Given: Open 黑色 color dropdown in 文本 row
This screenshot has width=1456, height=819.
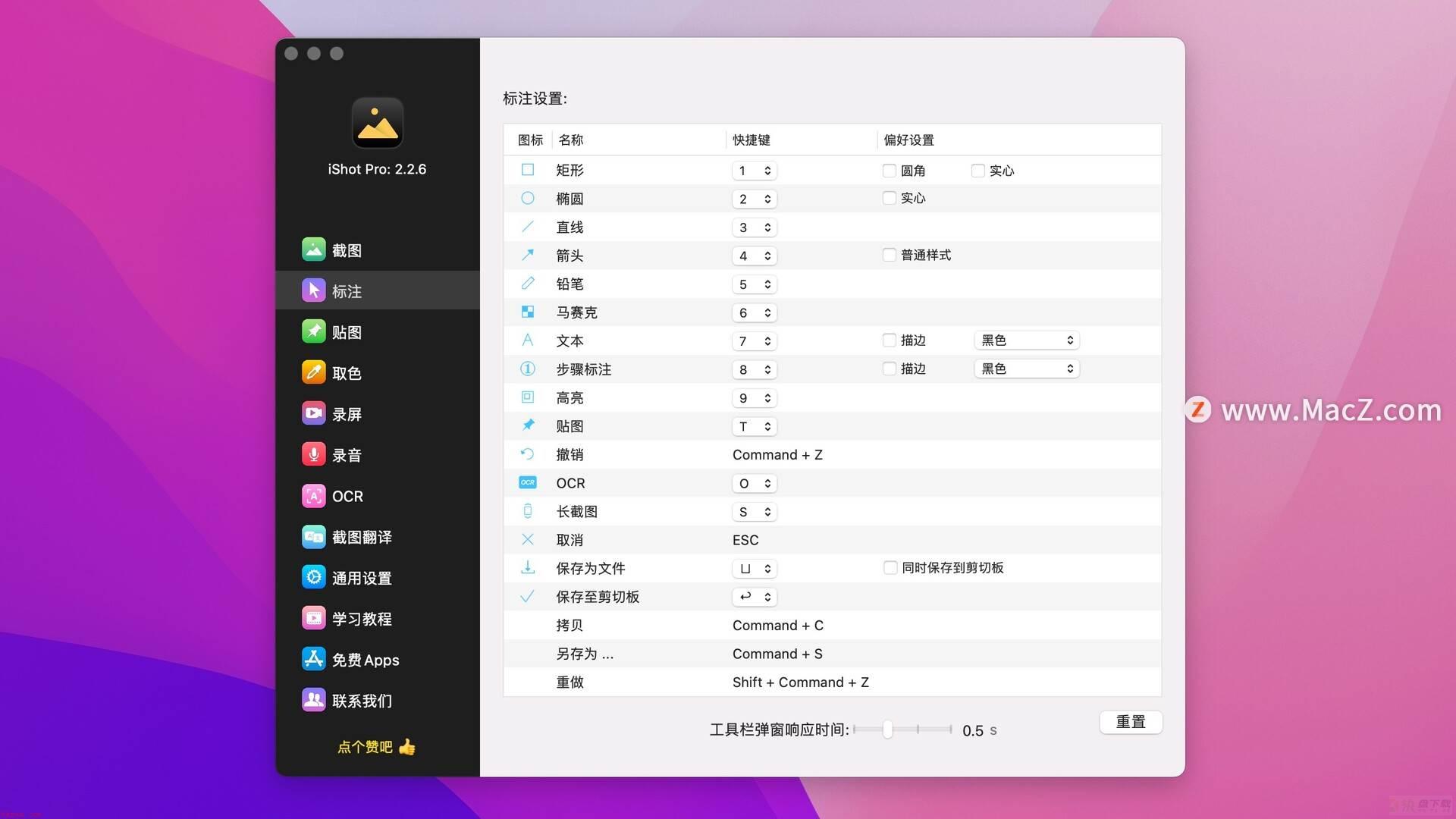Looking at the screenshot, I should coord(1027,340).
